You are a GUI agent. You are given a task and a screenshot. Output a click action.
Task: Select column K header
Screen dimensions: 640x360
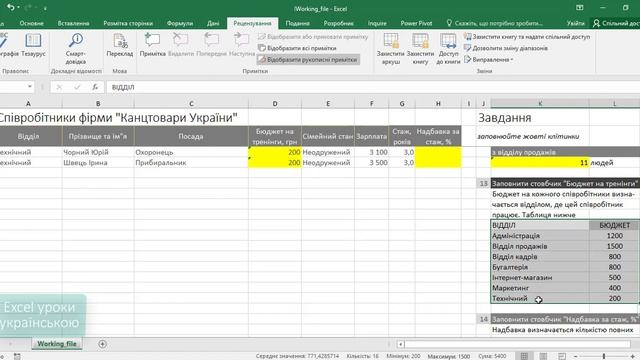[540, 104]
